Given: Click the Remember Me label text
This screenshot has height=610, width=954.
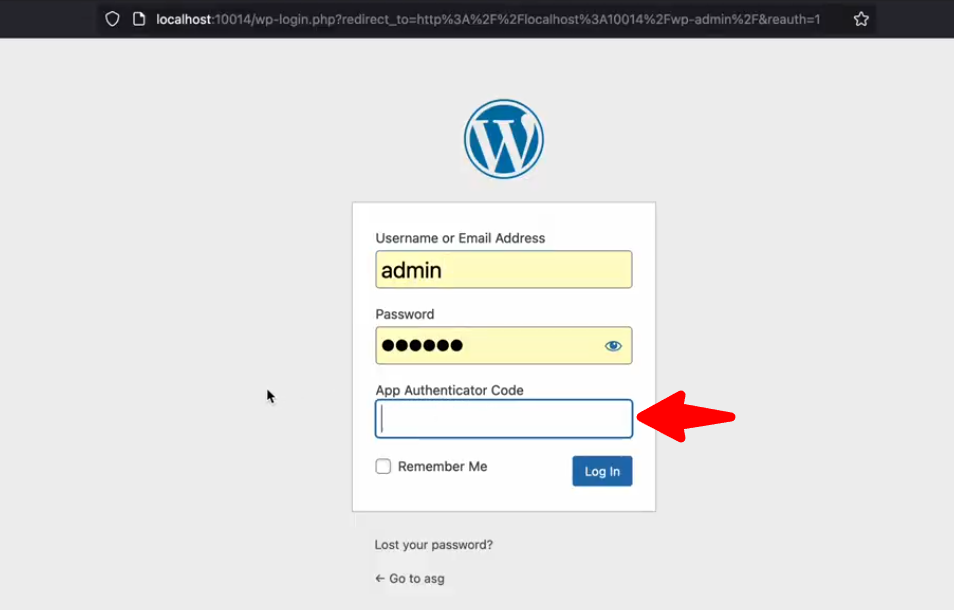Looking at the screenshot, I should [442, 467].
